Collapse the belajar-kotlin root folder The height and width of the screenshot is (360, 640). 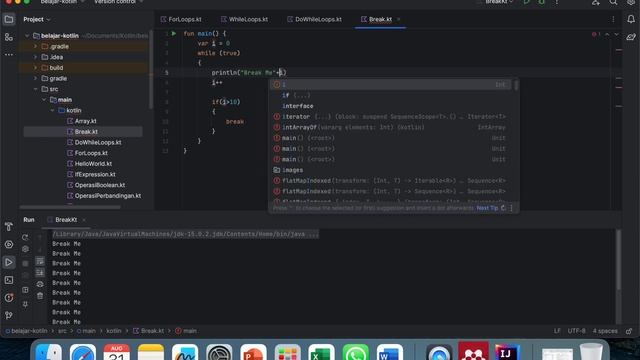27,36
